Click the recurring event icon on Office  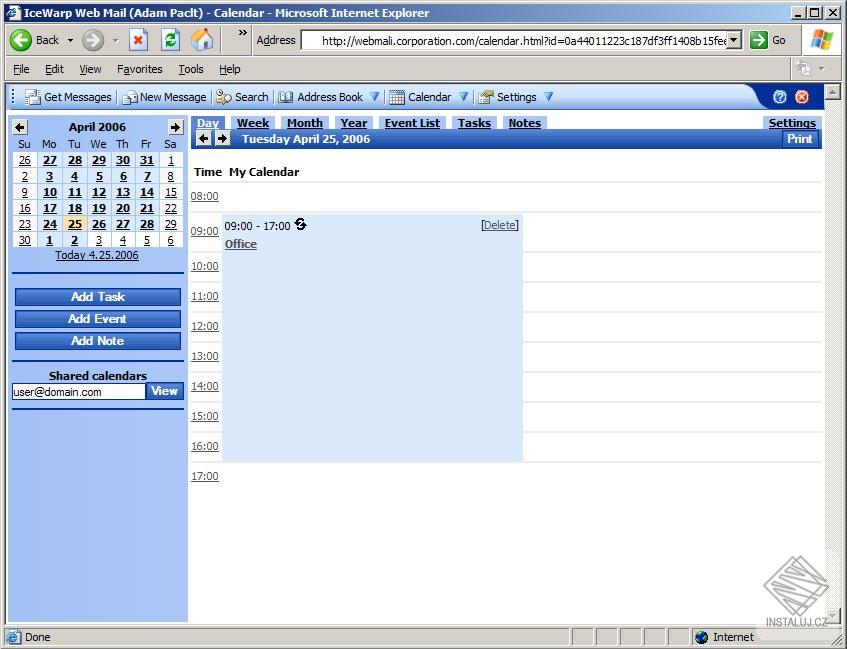(x=300, y=224)
